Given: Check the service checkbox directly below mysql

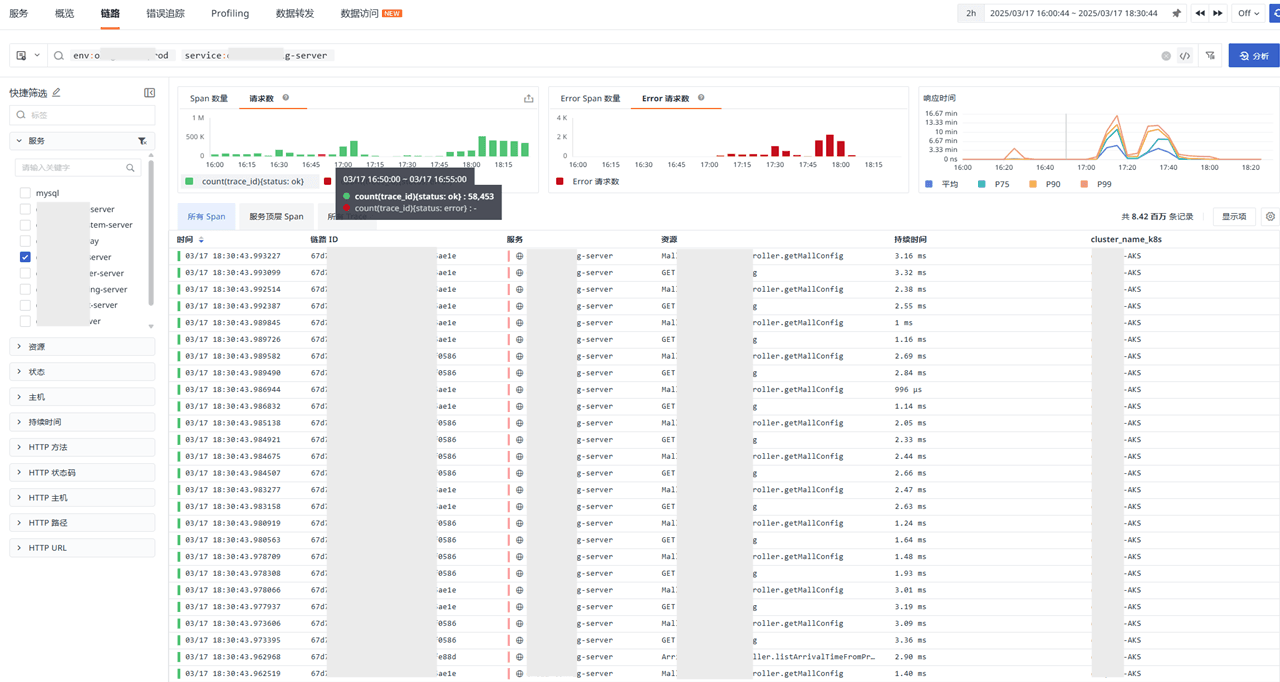Looking at the screenshot, I should tap(25, 209).
